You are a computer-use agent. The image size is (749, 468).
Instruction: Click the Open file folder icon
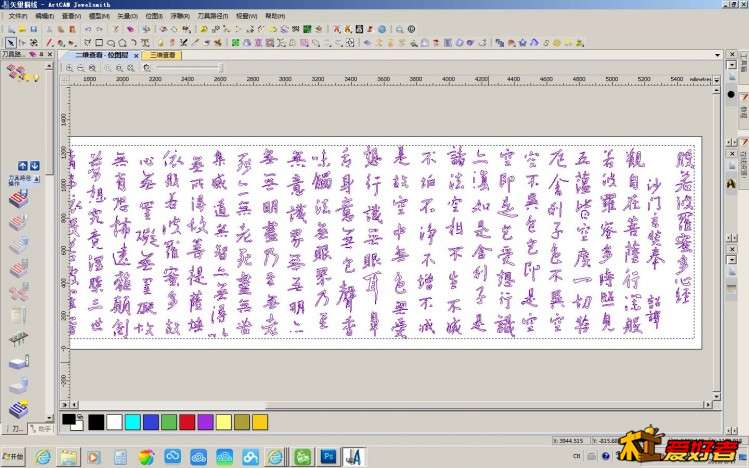point(22,29)
